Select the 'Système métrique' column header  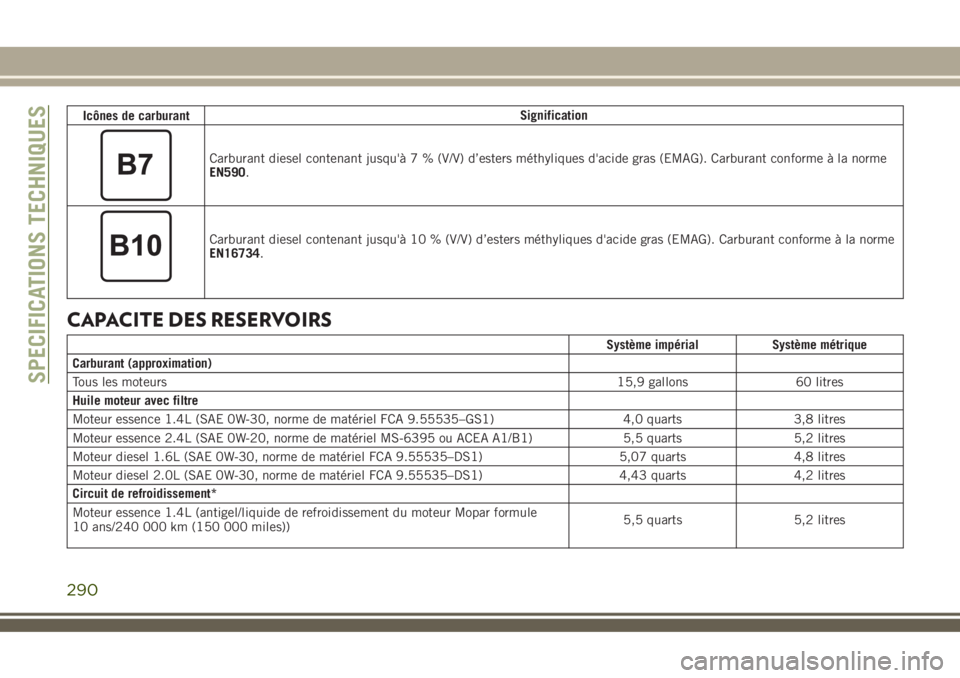point(819,345)
